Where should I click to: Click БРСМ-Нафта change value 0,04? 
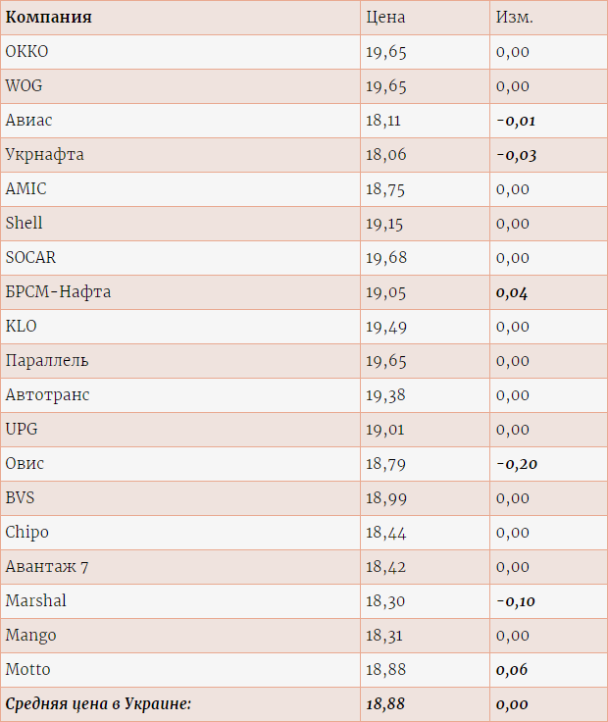[511, 293]
